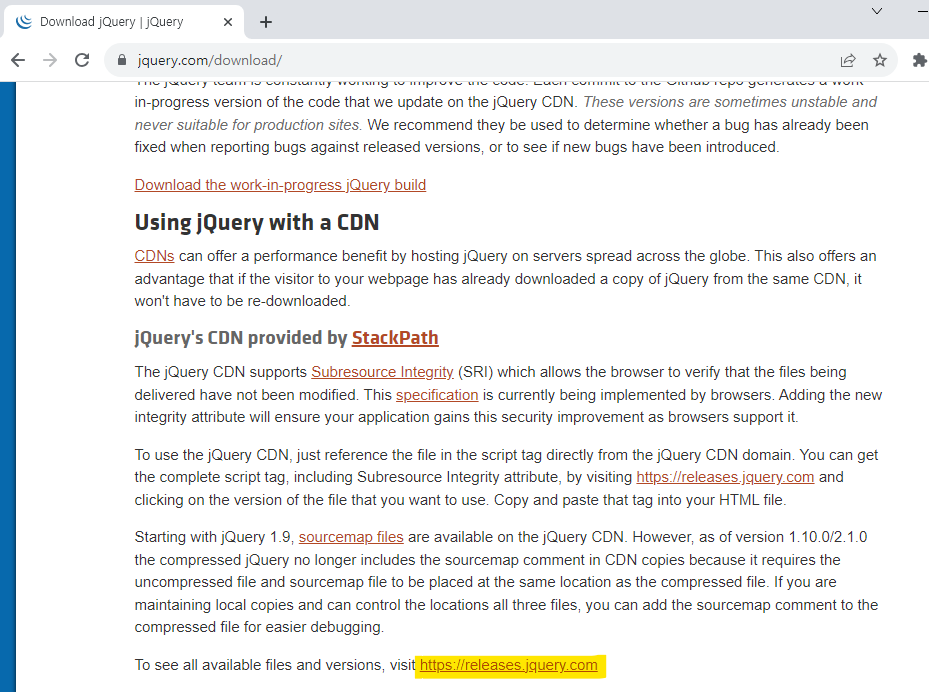The image size is (929, 692).
Task: Open the specification link
Action: click(x=437, y=395)
